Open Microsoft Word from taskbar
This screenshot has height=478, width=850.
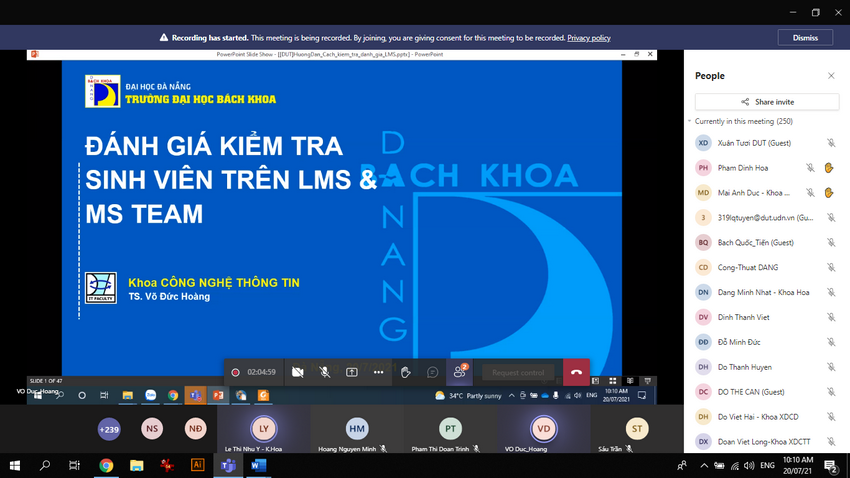tap(259, 466)
